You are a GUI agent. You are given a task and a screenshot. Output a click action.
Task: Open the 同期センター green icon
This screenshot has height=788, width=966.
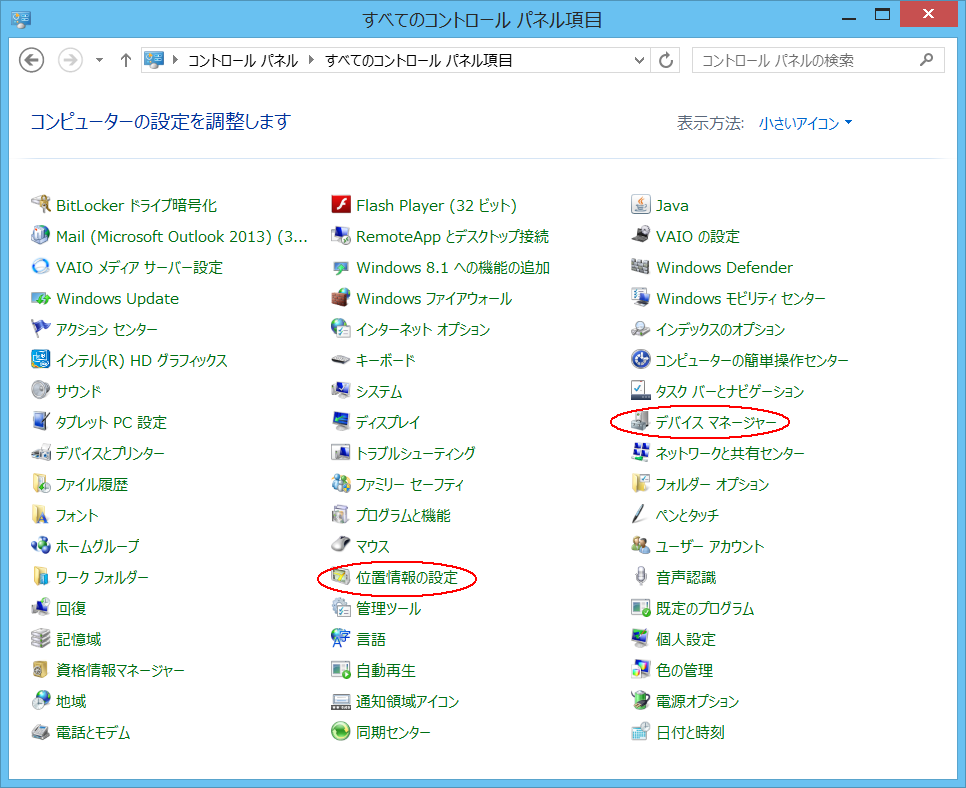tap(341, 732)
